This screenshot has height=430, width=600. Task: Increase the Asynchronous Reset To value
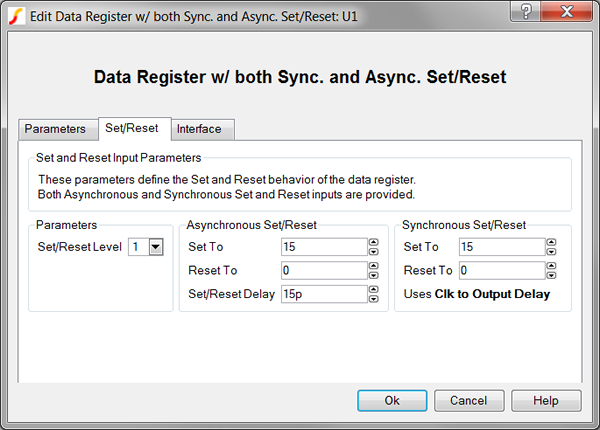coord(373,266)
